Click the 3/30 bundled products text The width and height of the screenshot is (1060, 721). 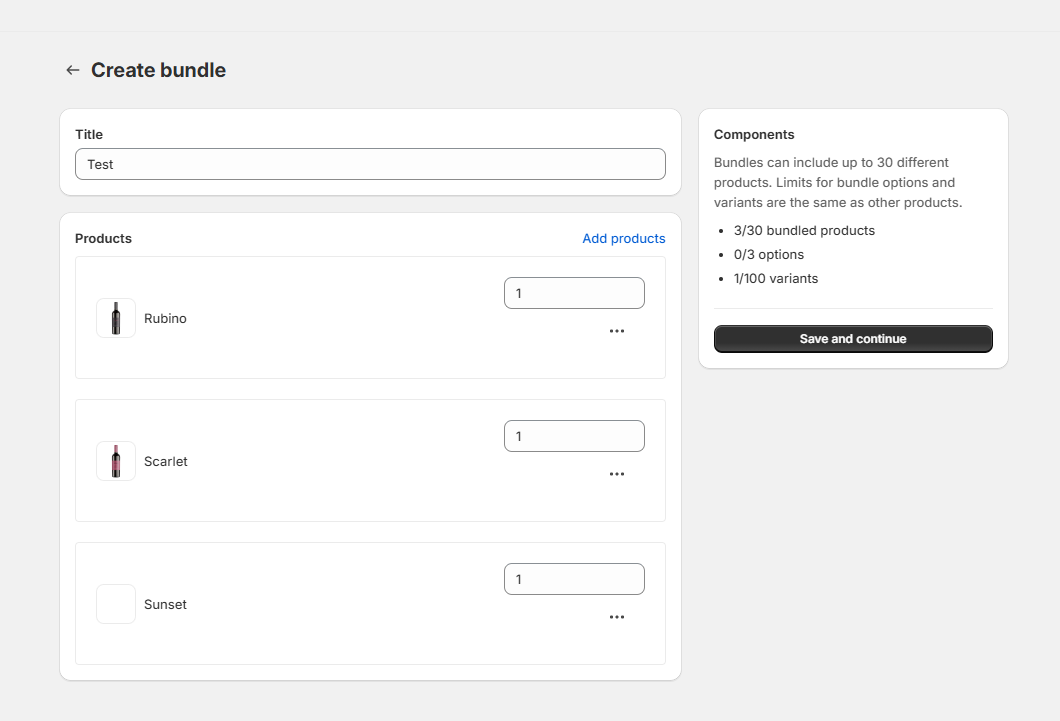pyautogui.click(x=804, y=230)
